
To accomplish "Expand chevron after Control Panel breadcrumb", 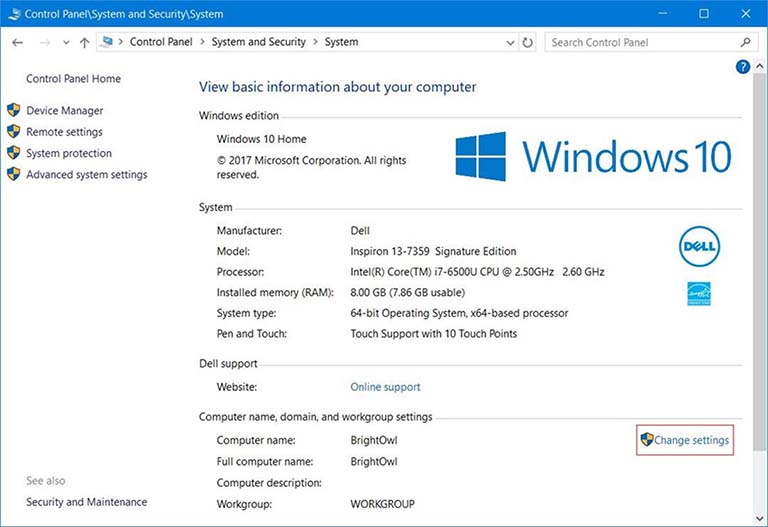I will 202,42.
